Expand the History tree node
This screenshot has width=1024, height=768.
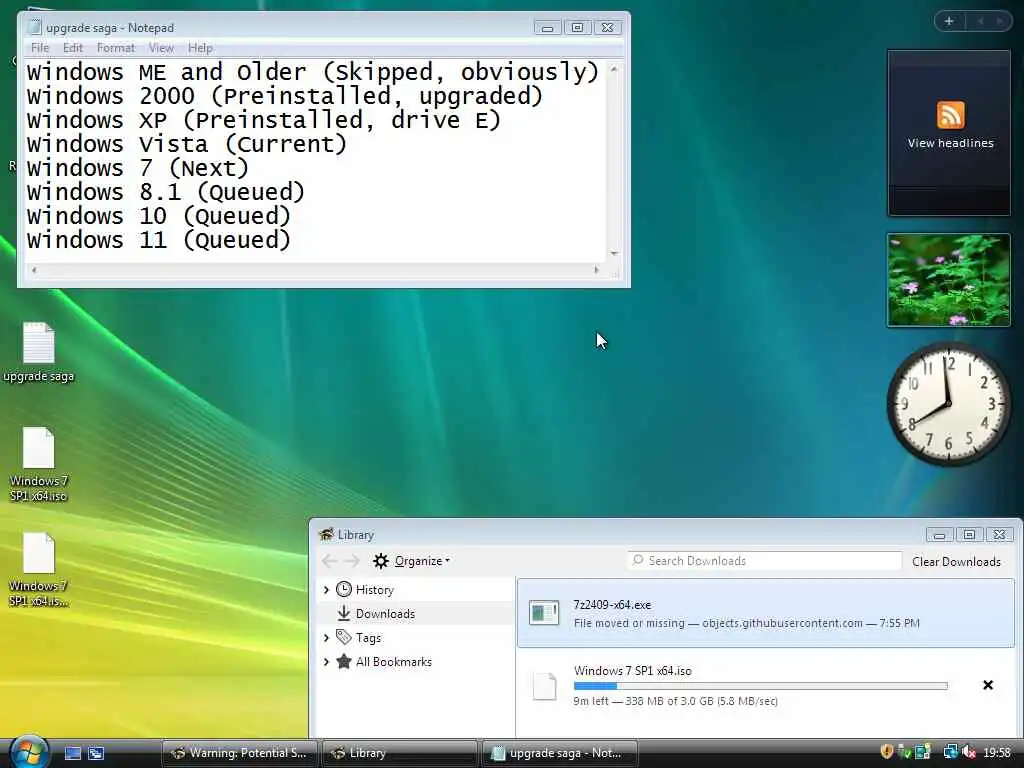326,590
